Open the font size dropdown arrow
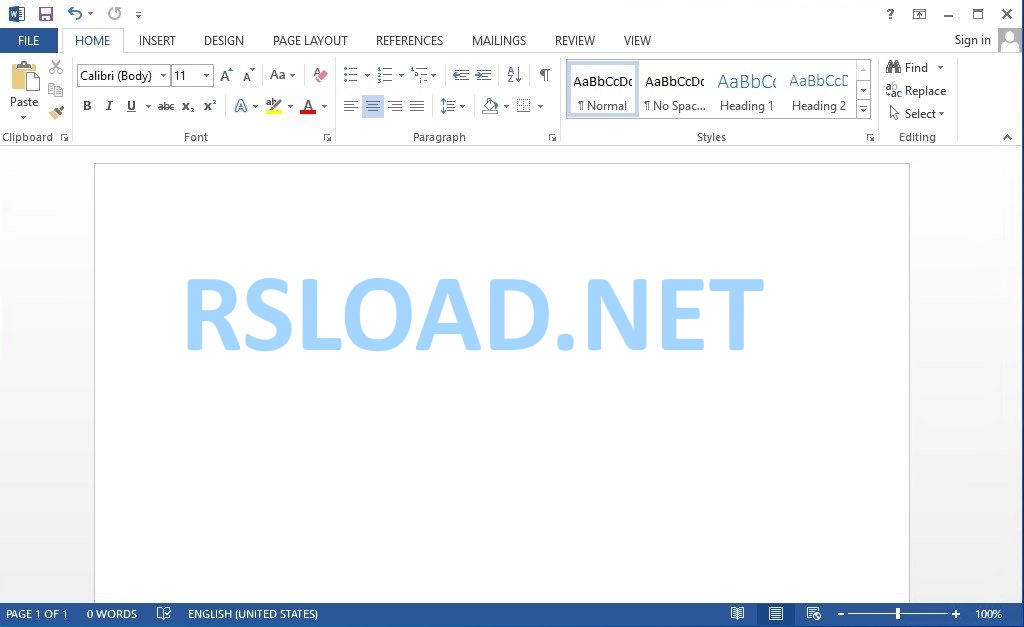The width and height of the screenshot is (1024, 627). 206,76
